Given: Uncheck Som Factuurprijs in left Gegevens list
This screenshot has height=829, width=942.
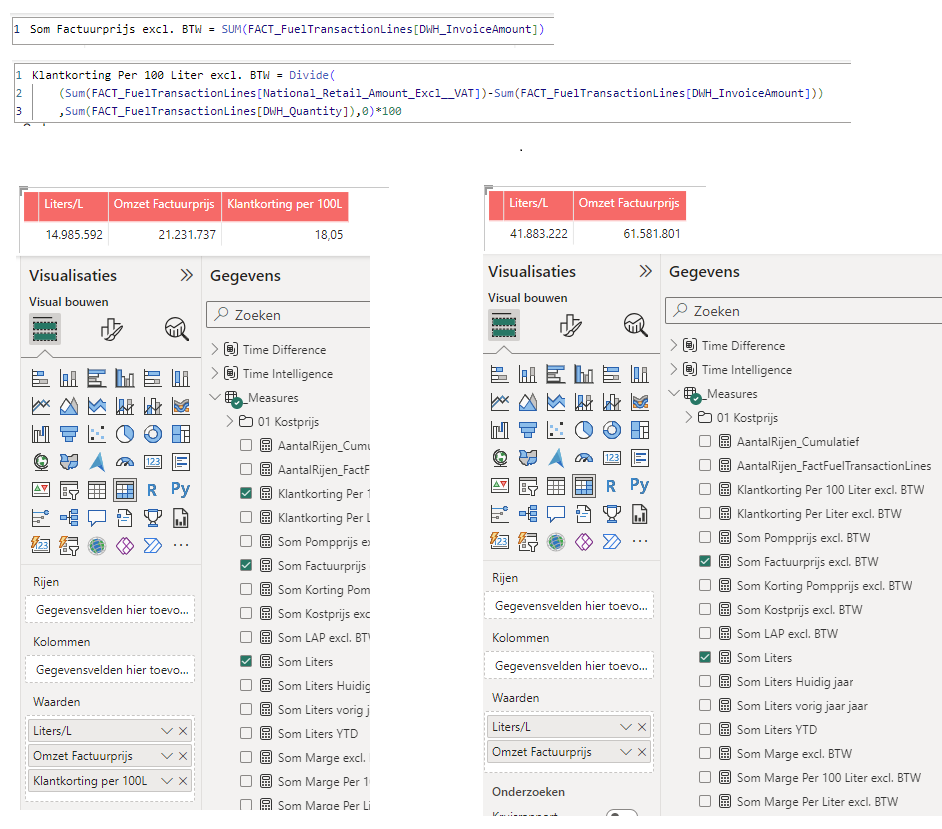Looking at the screenshot, I should click(x=246, y=565).
